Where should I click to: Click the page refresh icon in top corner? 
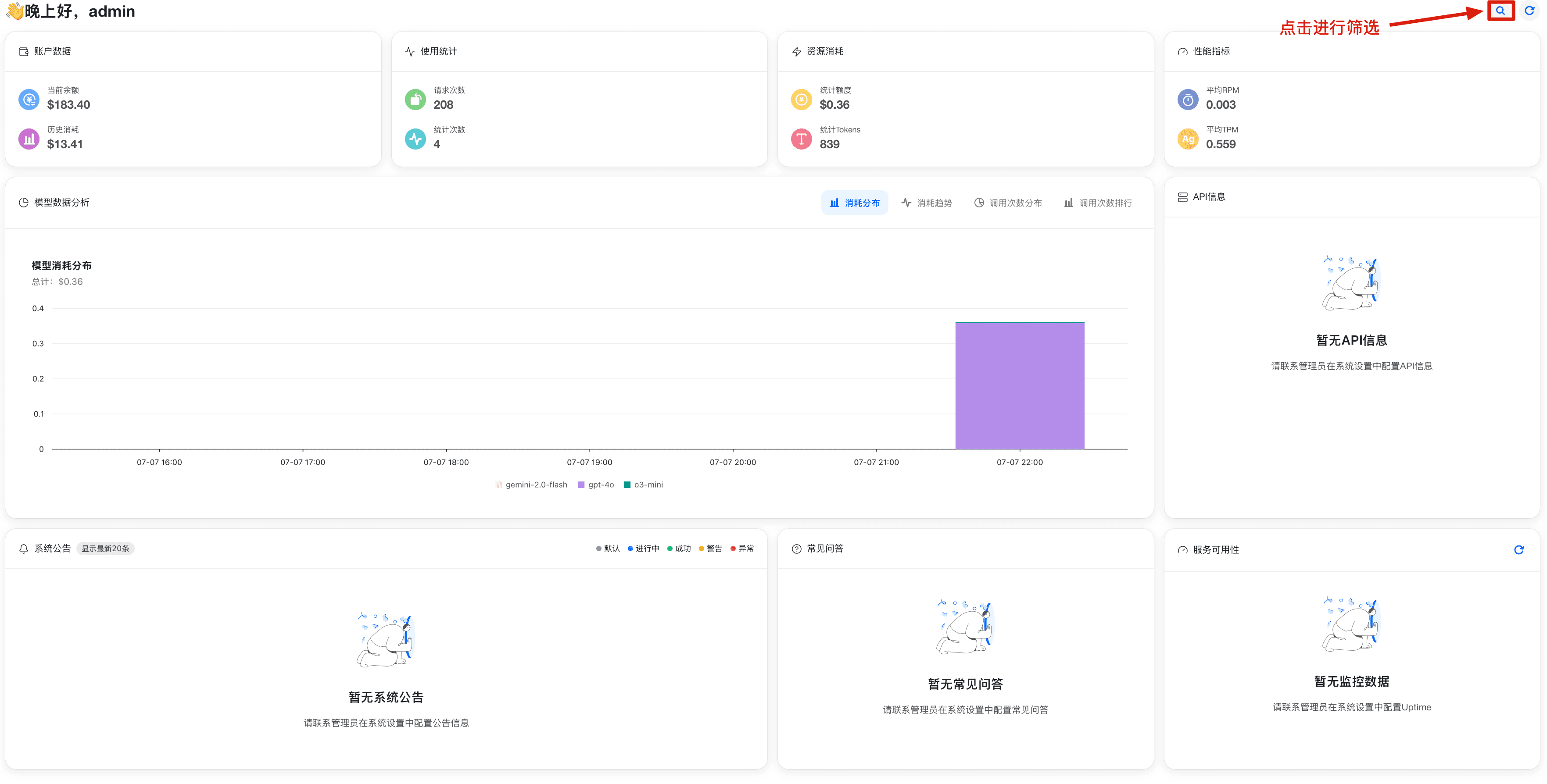click(x=1529, y=11)
